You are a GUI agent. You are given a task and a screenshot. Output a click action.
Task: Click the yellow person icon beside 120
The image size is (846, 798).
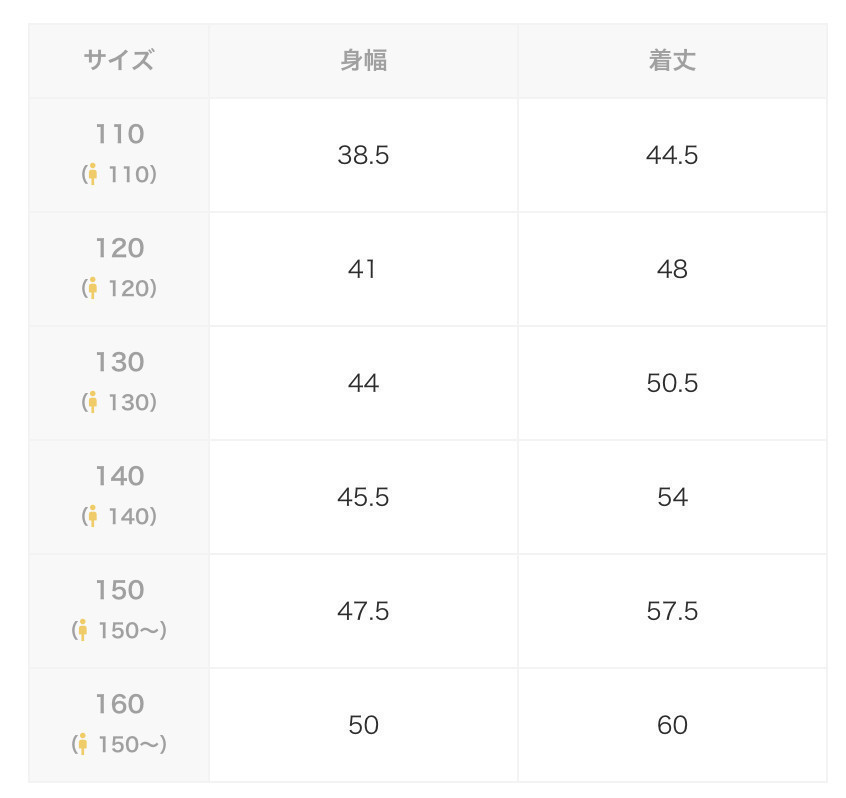coord(93,288)
